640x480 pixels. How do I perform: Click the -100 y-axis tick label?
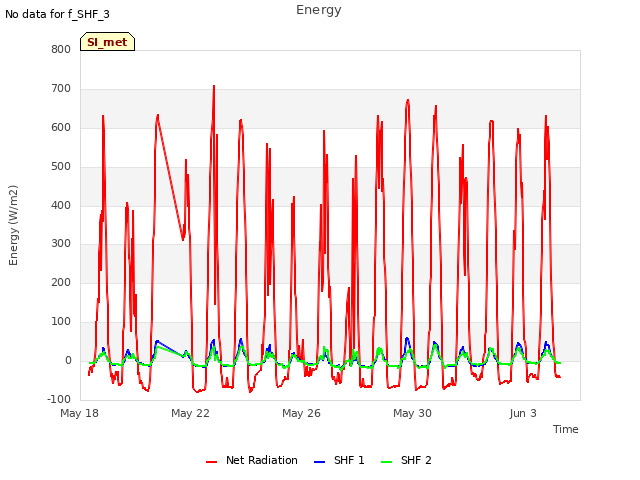click(59, 399)
